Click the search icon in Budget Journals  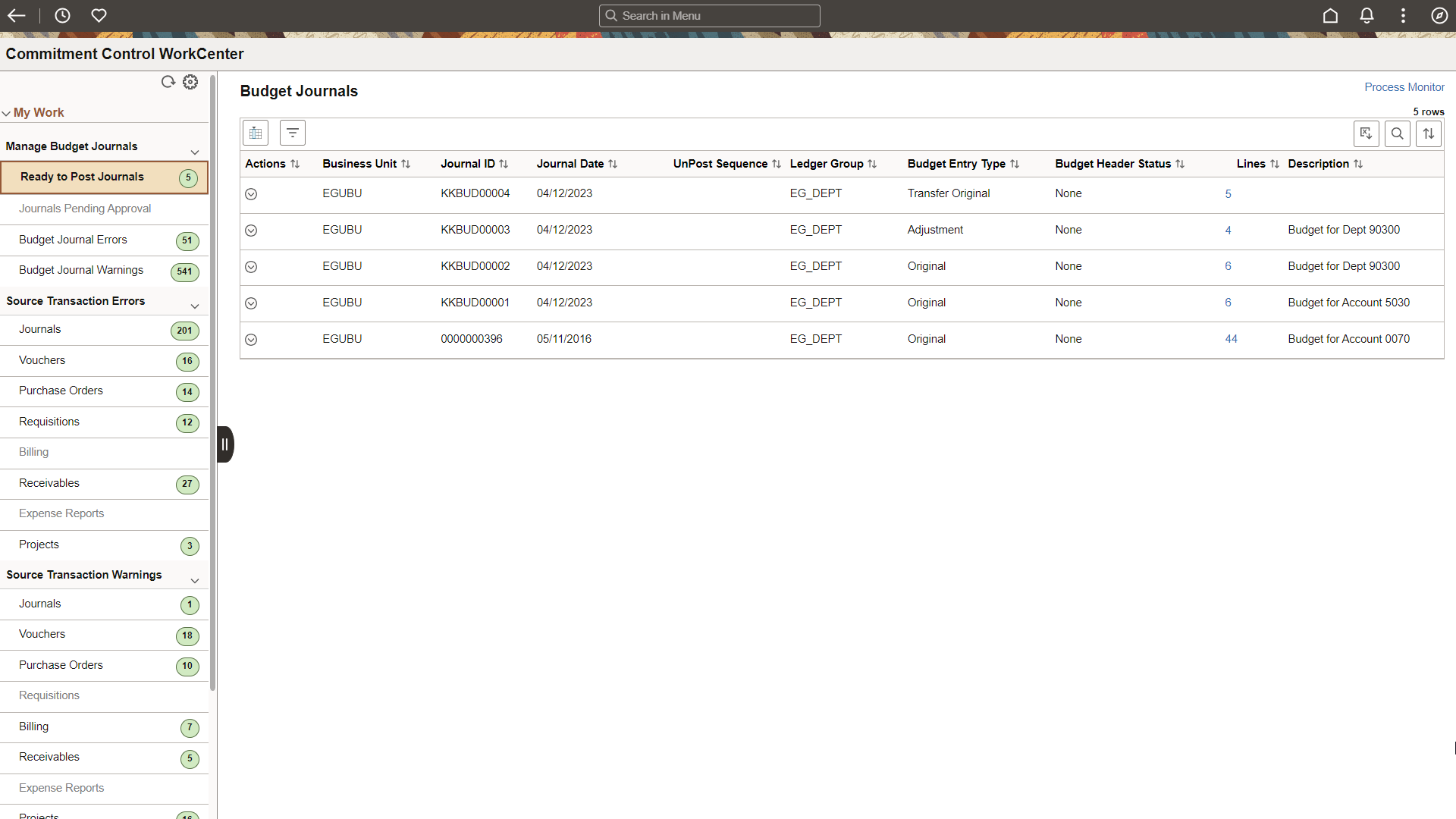tap(1397, 133)
